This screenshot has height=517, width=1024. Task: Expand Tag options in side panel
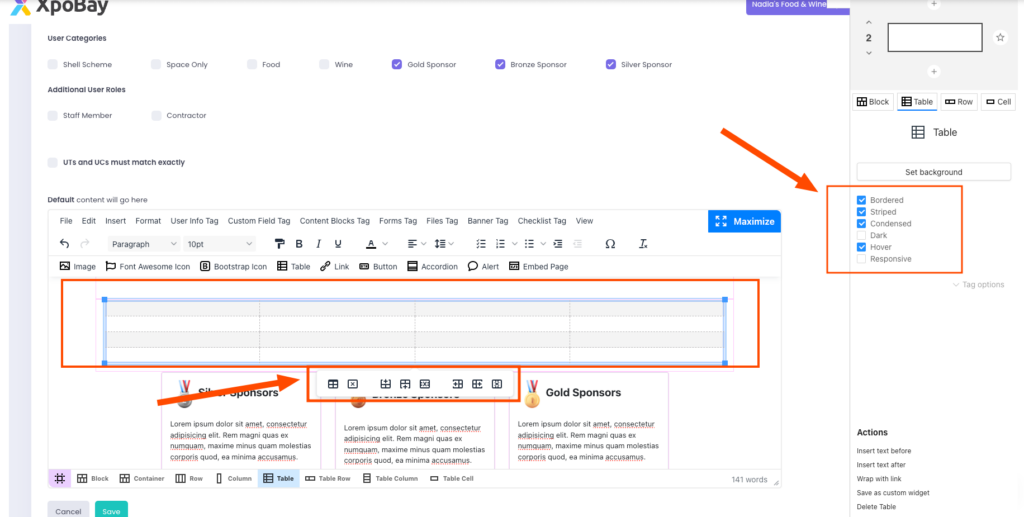point(978,285)
